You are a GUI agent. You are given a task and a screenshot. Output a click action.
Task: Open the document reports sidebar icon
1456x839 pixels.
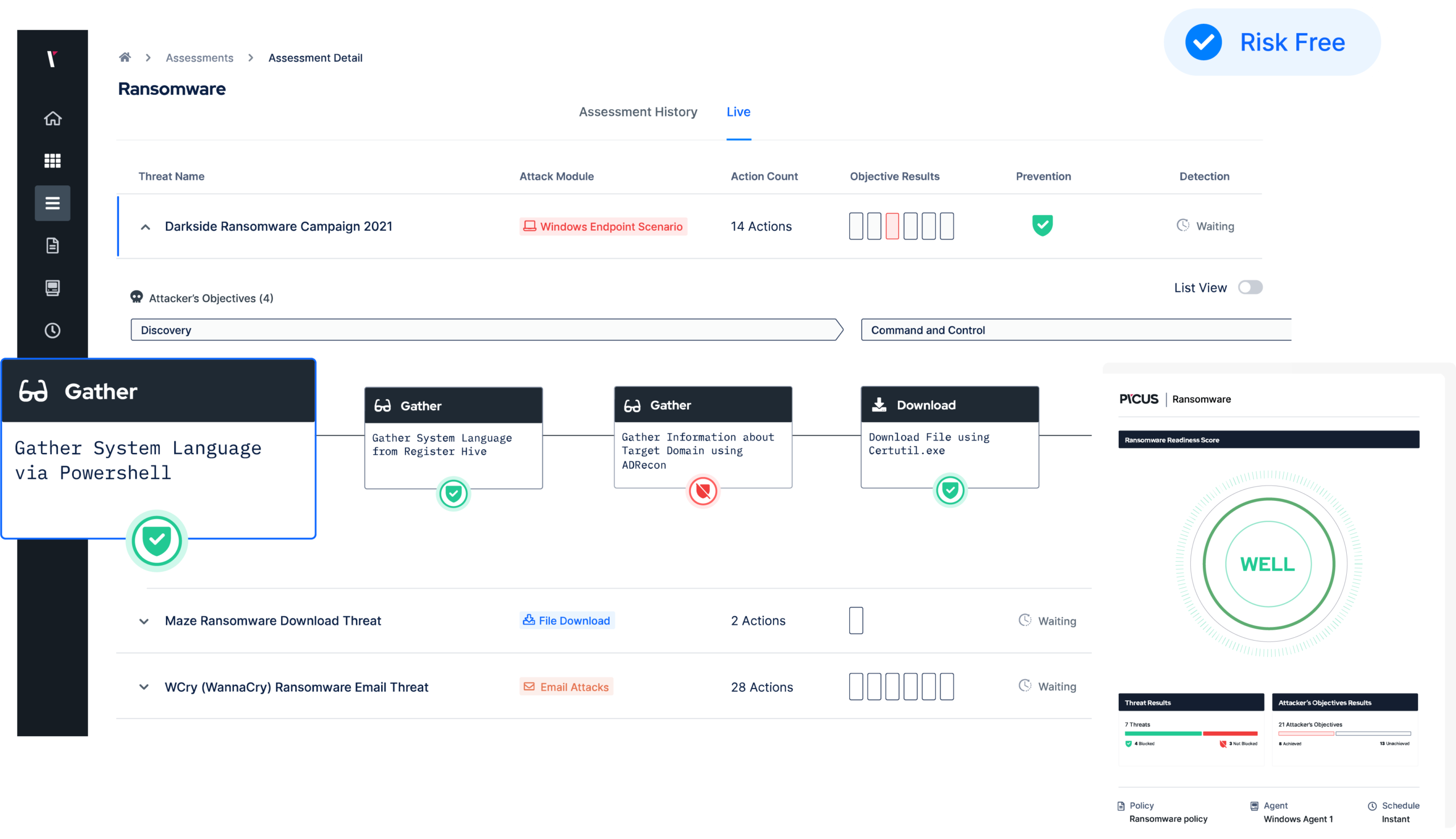click(52, 246)
